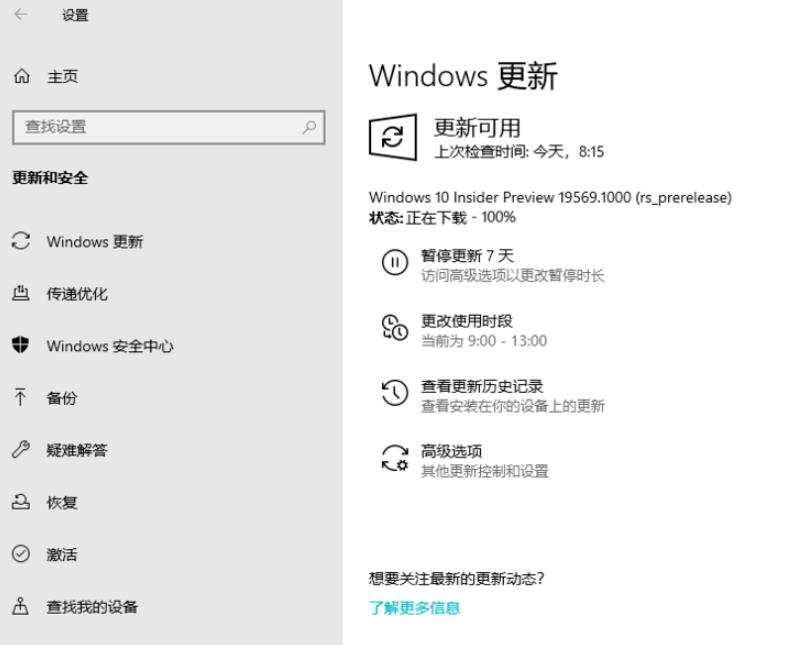Viewport: 800px width, 645px height.
Task: Click the Windows 安全中心 shield icon
Action: click(20, 345)
